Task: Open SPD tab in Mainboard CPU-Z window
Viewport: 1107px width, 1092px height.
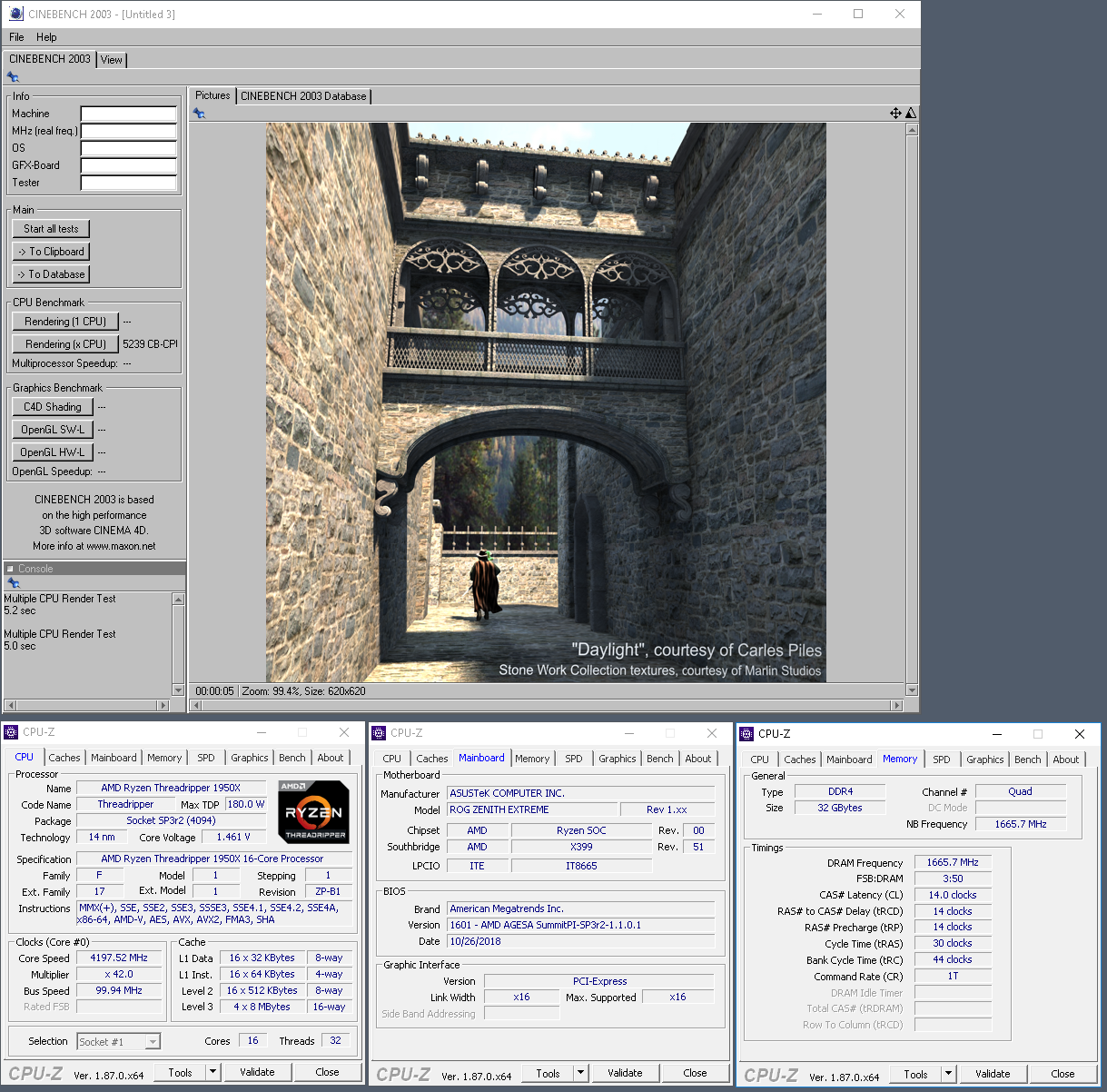Action: [x=574, y=759]
